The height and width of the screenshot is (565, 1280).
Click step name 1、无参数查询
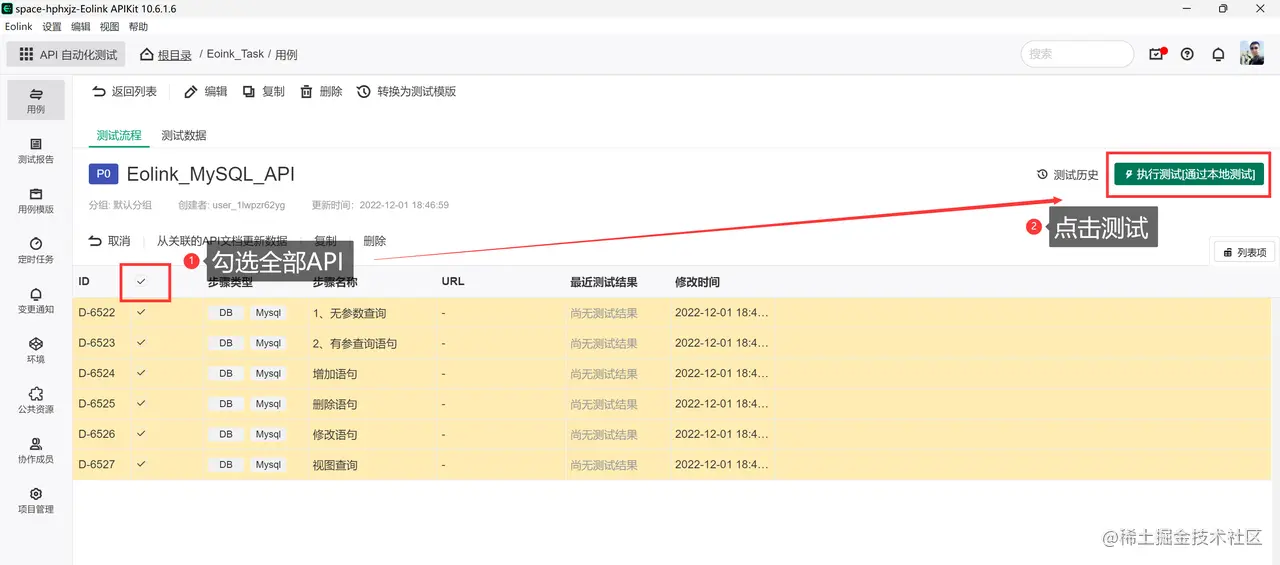349,313
